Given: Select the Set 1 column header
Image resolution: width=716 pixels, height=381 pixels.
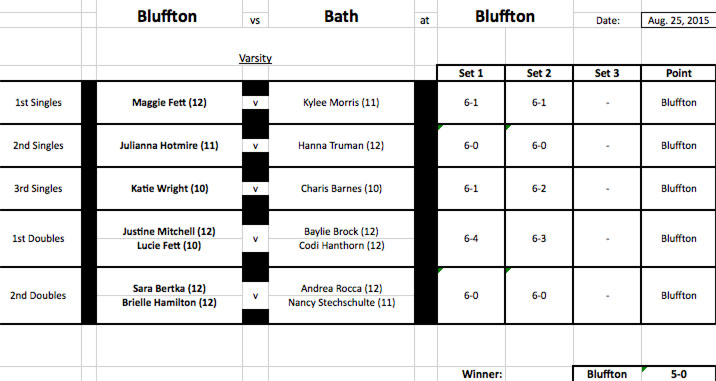Looking at the screenshot, I should click(471, 73).
